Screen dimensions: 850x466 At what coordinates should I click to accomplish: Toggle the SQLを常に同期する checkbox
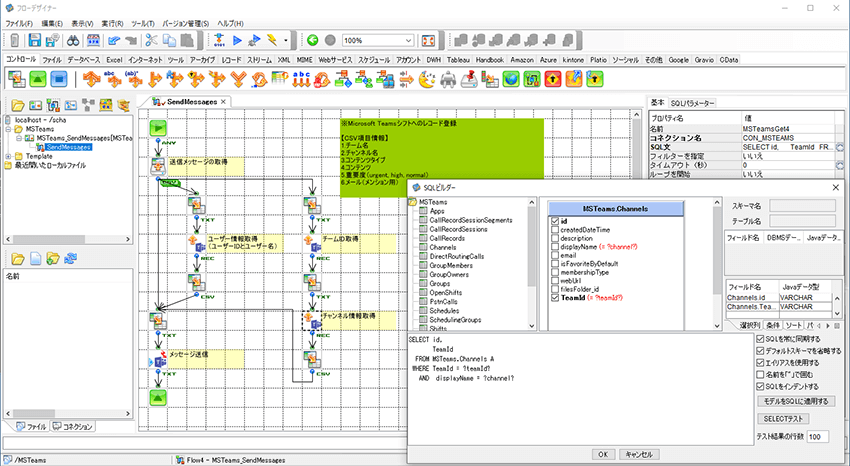click(760, 339)
